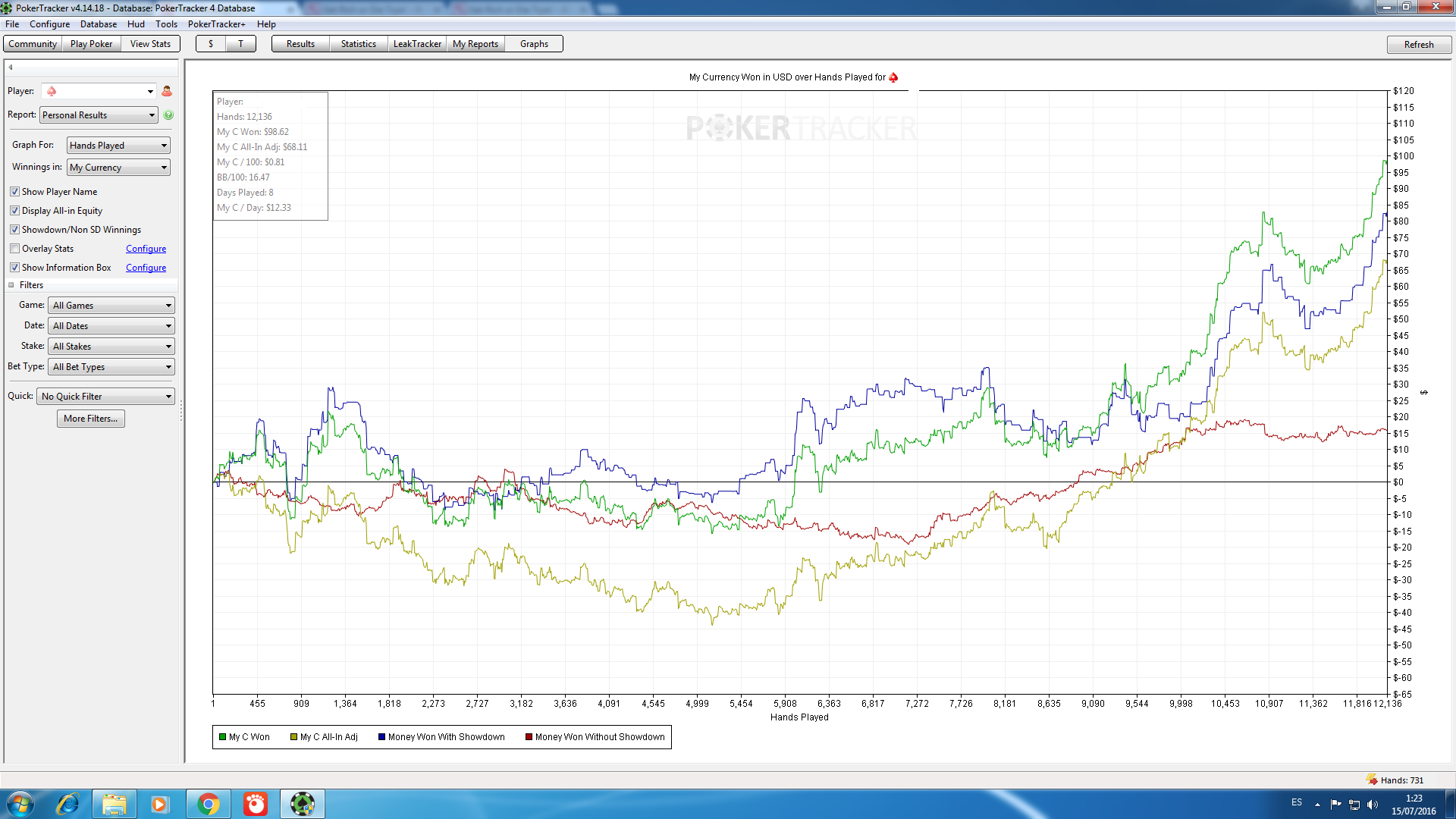Click the More Filters button
This screenshot has height=819, width=1456.
pos(91,419)
